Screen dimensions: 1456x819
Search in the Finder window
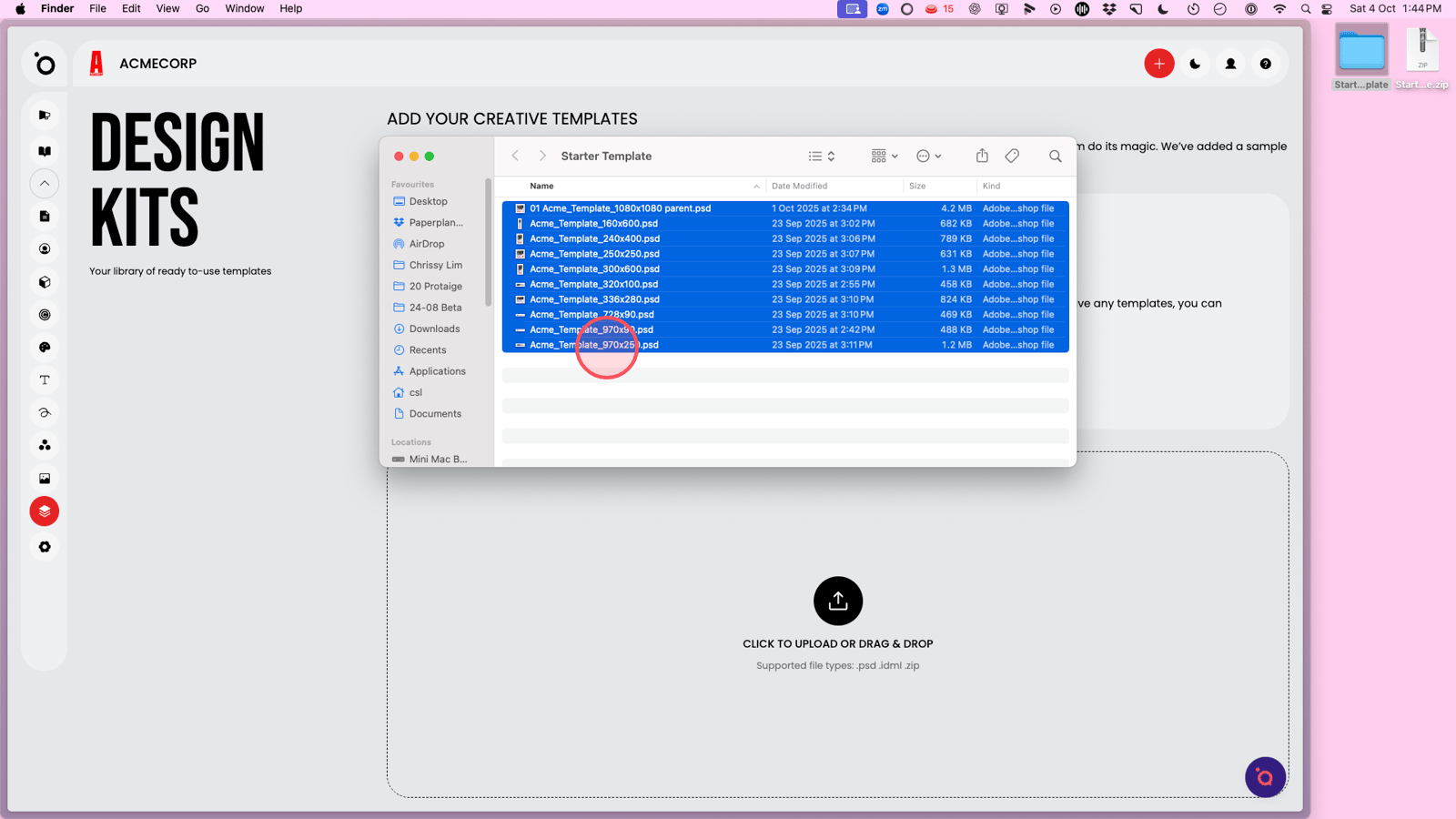point(1056,157)
